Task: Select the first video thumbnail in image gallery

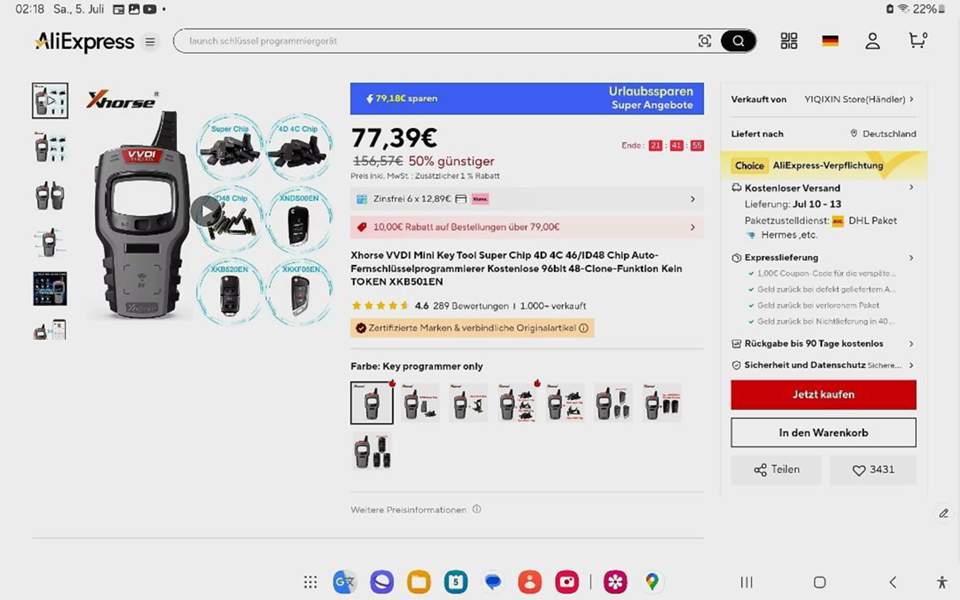Action: point(50,100)
